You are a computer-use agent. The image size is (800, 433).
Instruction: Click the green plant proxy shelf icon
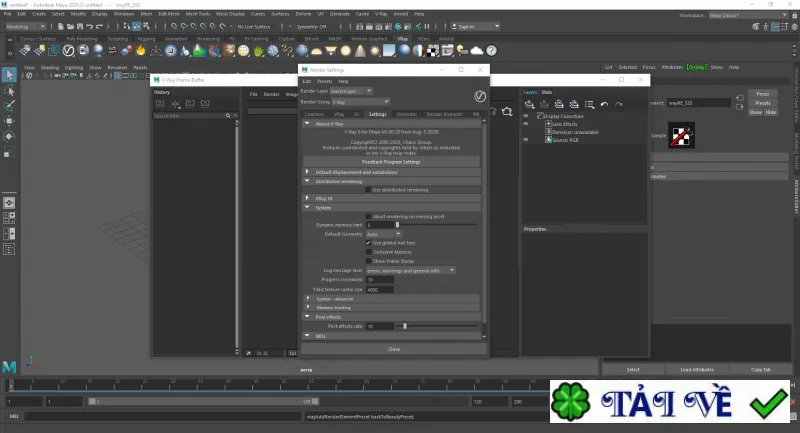point(259,50)
